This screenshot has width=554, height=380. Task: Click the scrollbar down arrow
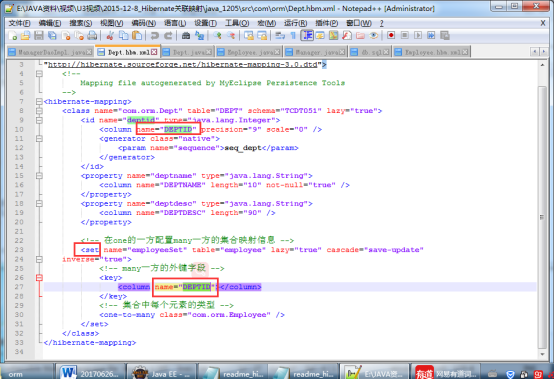[x=542, y=354]
